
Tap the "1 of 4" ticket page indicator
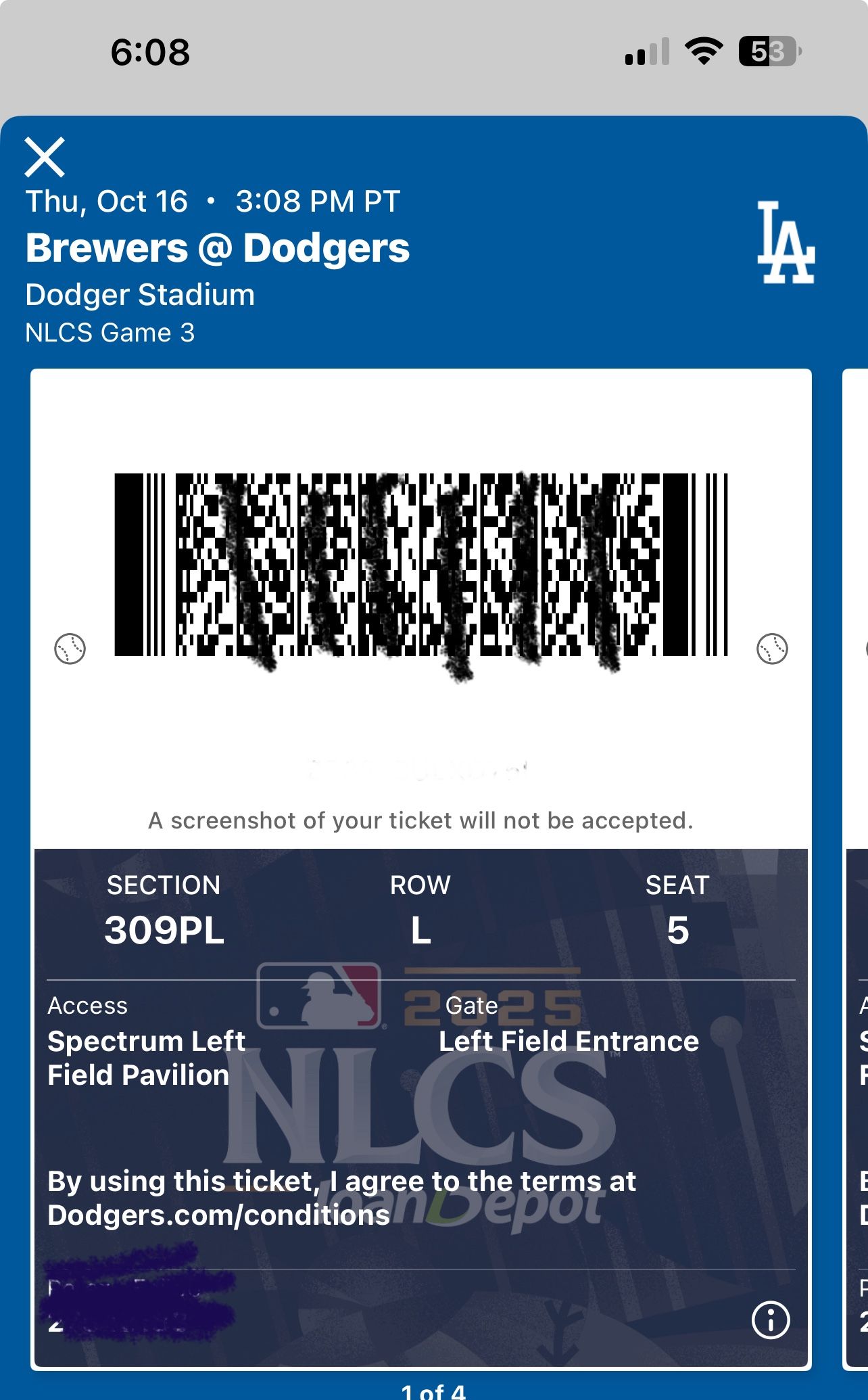click(433, 1392)
